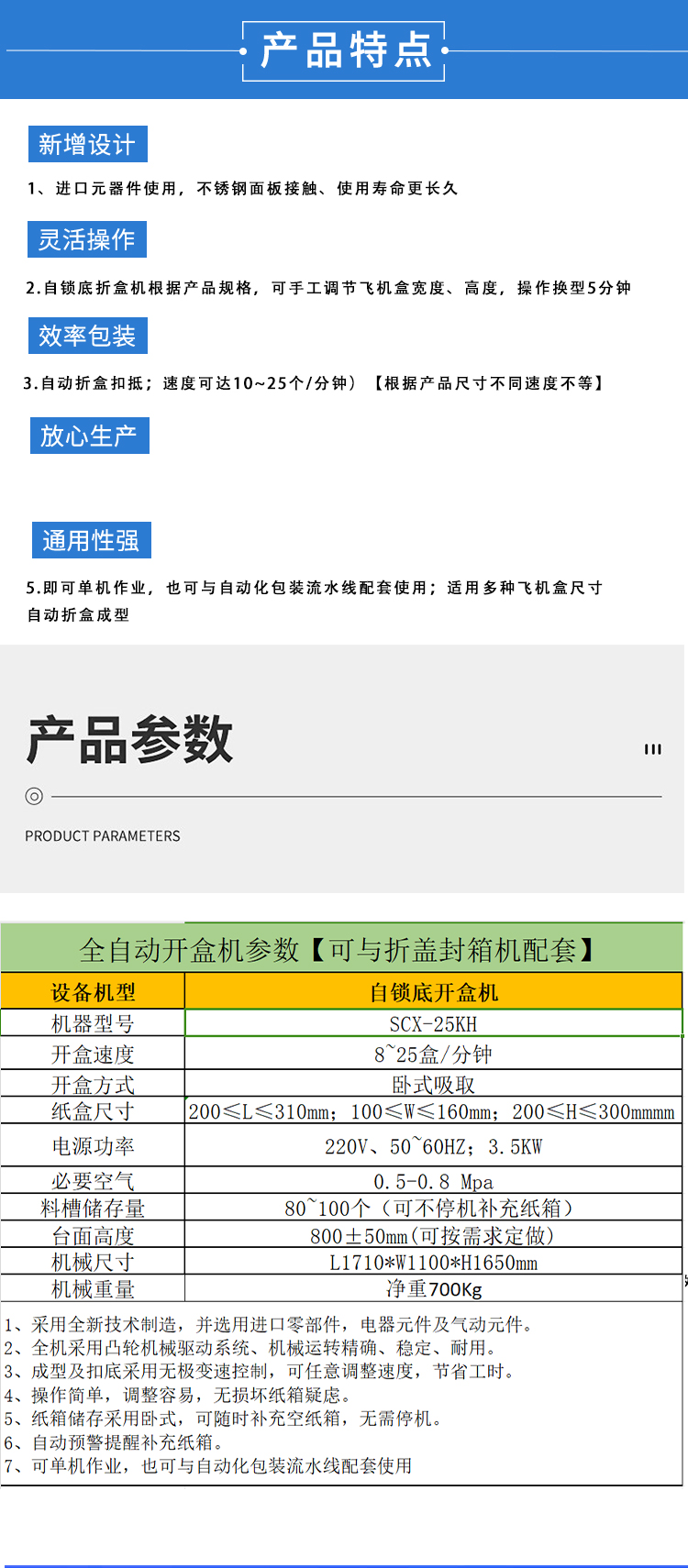Select the SCX-25KH cell
Viewport: 688px width, 1568px height.
434,1023
